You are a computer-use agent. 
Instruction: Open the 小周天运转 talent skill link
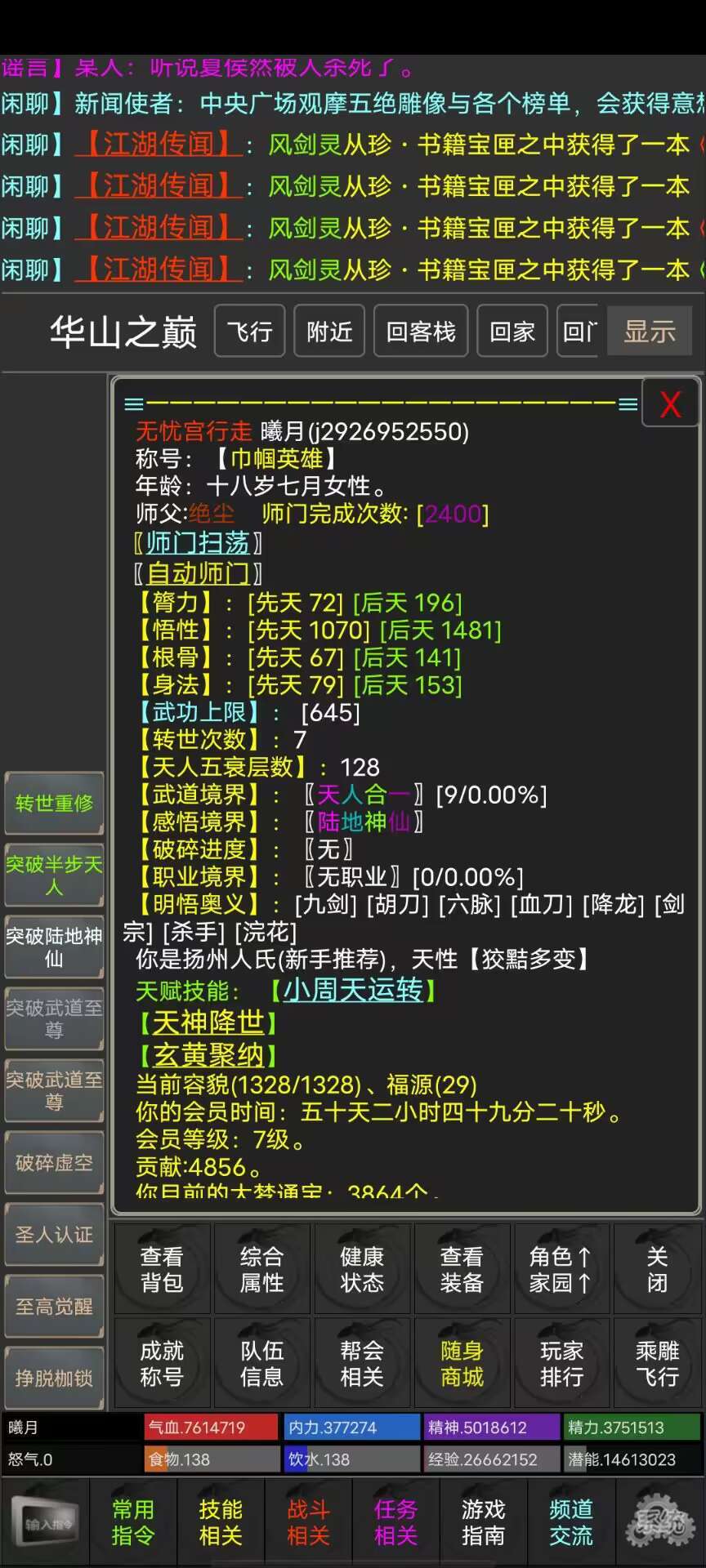tap(353, 991)
